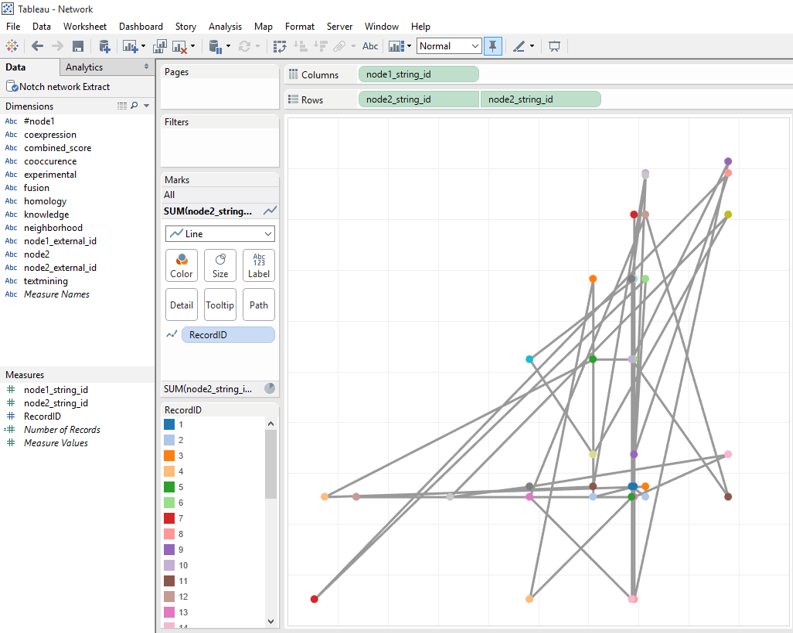The width and height of the screenshot is (793, 633).
Task: Click the Show mark labels Abc icon
Action: [370, 46]
